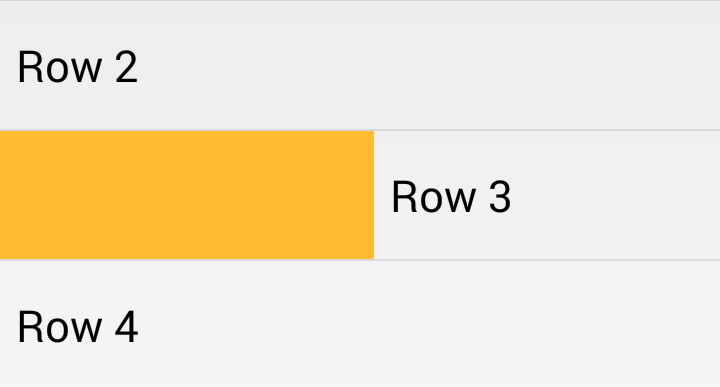Click blank area right of Row 2 text
720x387 pixels.
[x=429, y=66]
